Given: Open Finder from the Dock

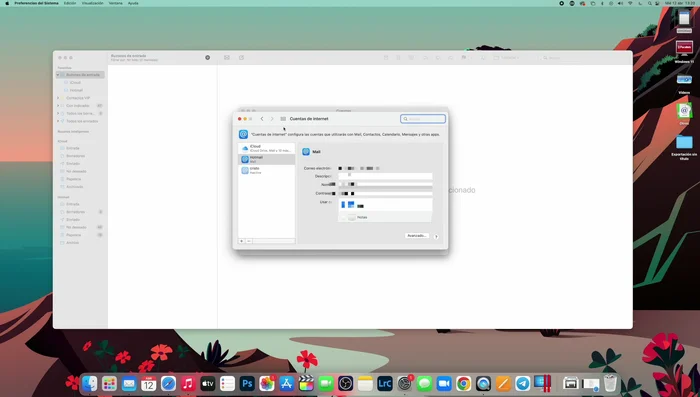Looking at the screenshot, I should [90, 384].
